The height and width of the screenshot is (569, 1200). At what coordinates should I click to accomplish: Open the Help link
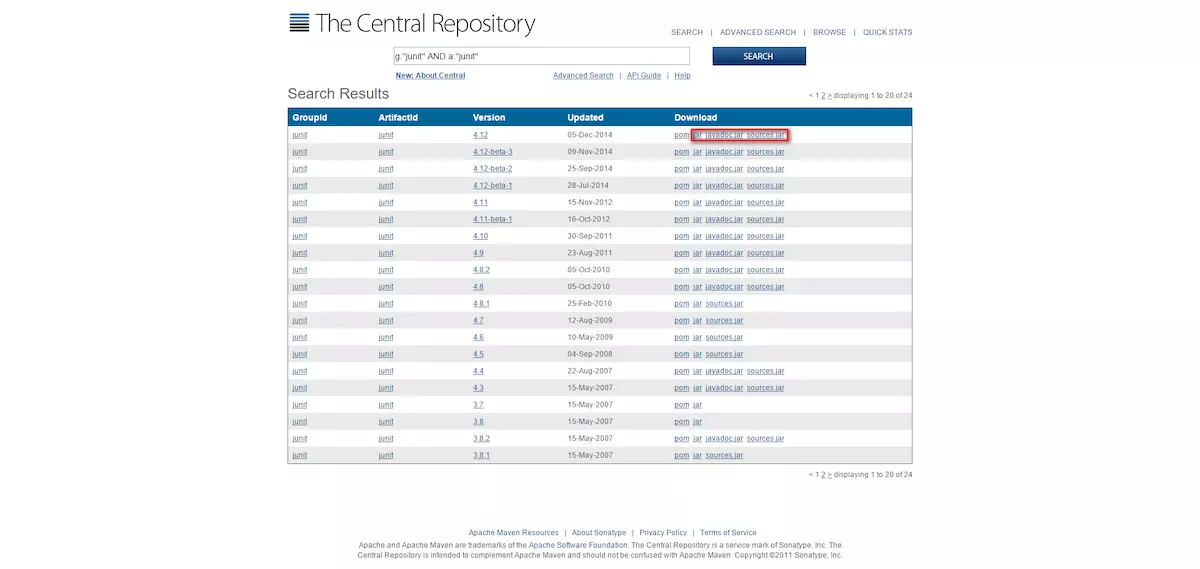[682, 76]
